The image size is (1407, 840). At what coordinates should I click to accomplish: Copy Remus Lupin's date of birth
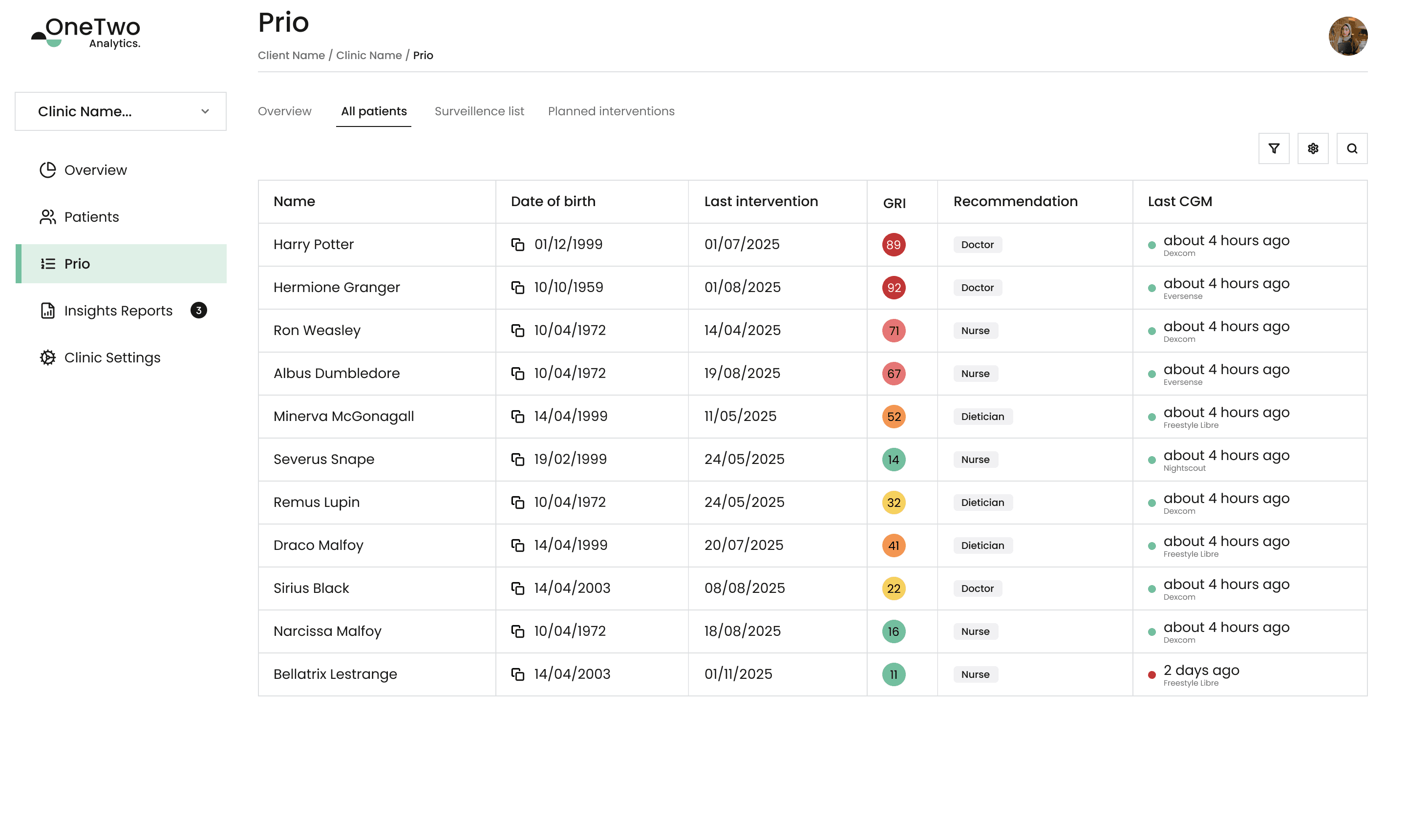517,503
